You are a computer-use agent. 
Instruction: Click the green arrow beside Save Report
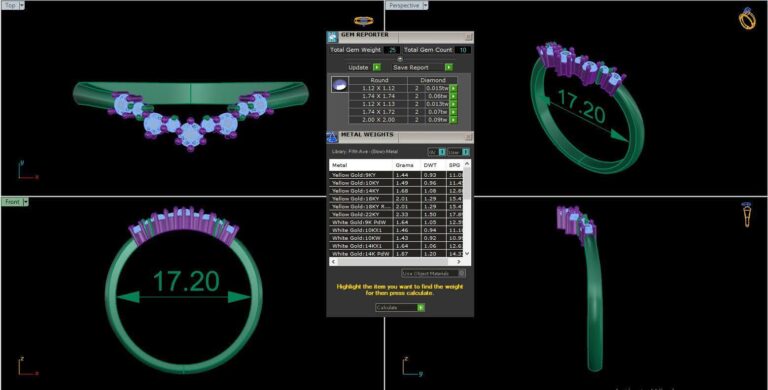pyautogui.click(x=449, y=67)
